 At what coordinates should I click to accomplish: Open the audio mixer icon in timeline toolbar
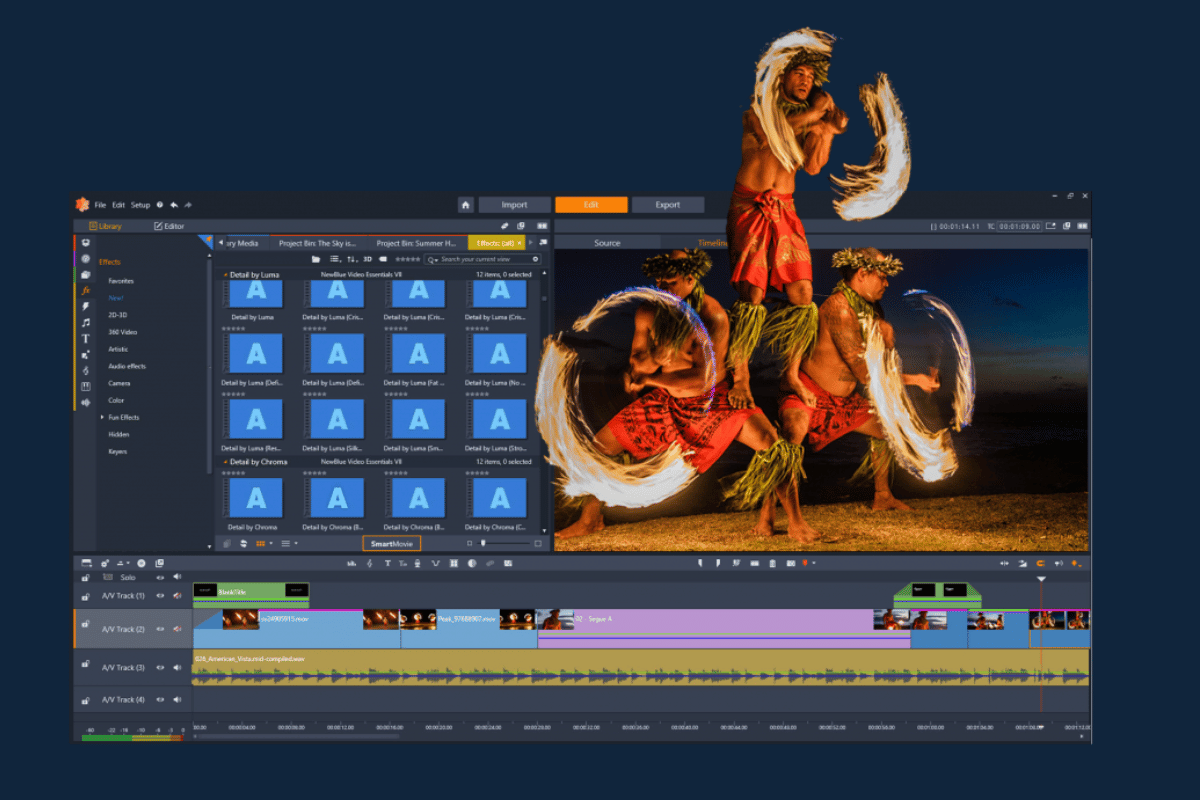click(x=352, y=564)
